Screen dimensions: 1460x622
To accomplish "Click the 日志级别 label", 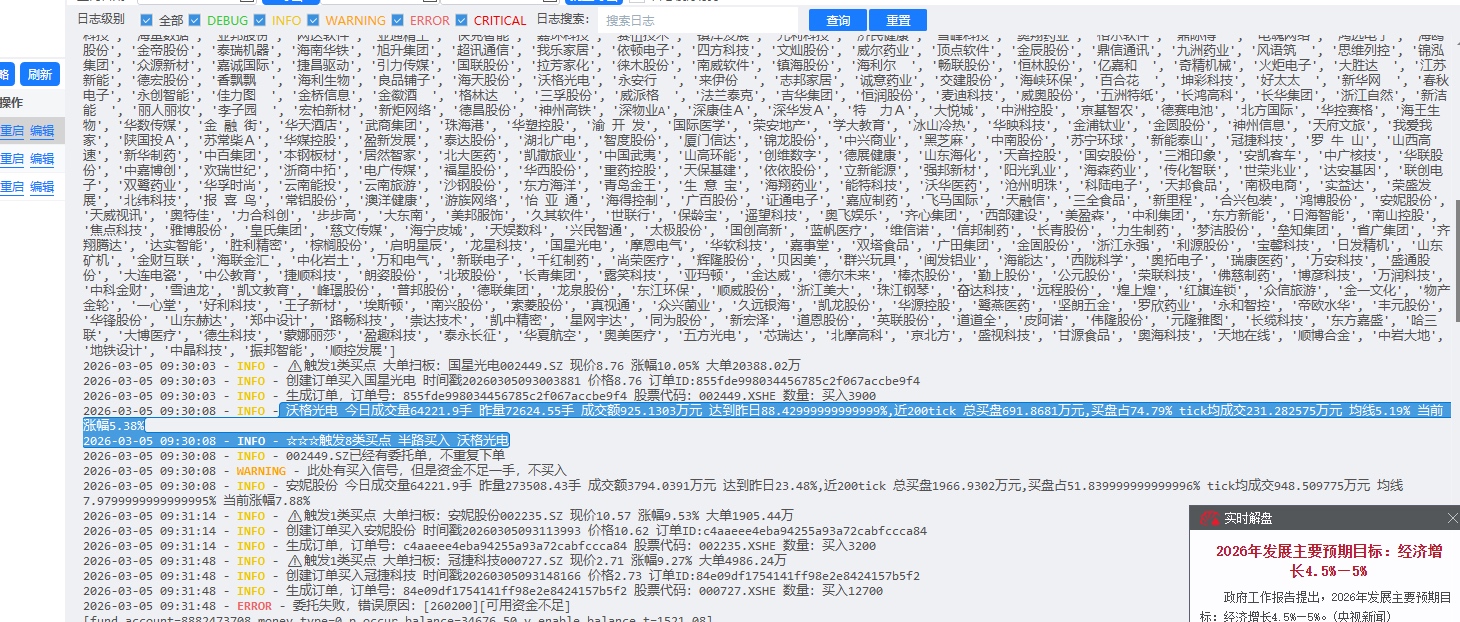I will [102, 20].
